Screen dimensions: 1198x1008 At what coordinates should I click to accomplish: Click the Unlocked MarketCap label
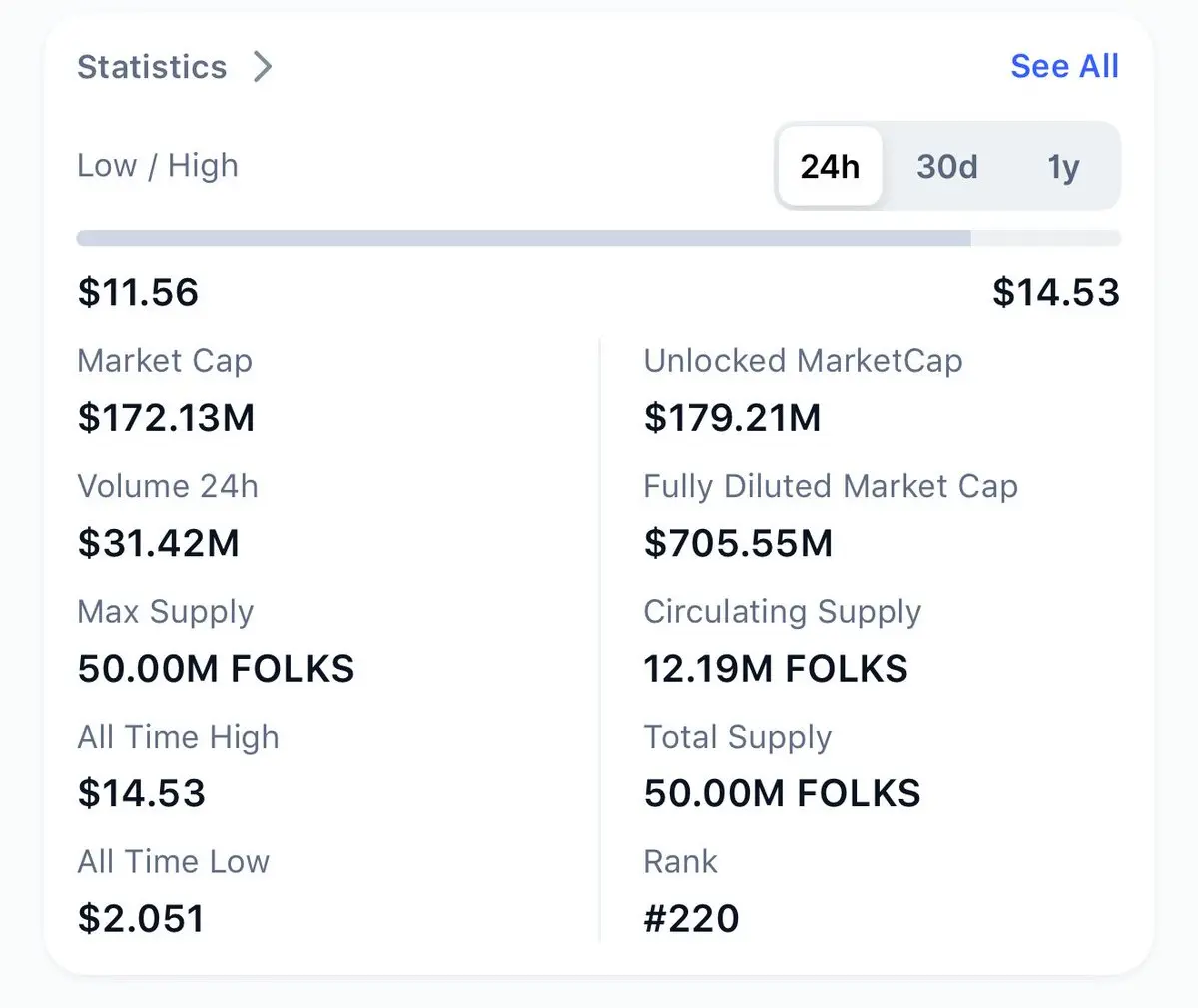pos(803,360)
